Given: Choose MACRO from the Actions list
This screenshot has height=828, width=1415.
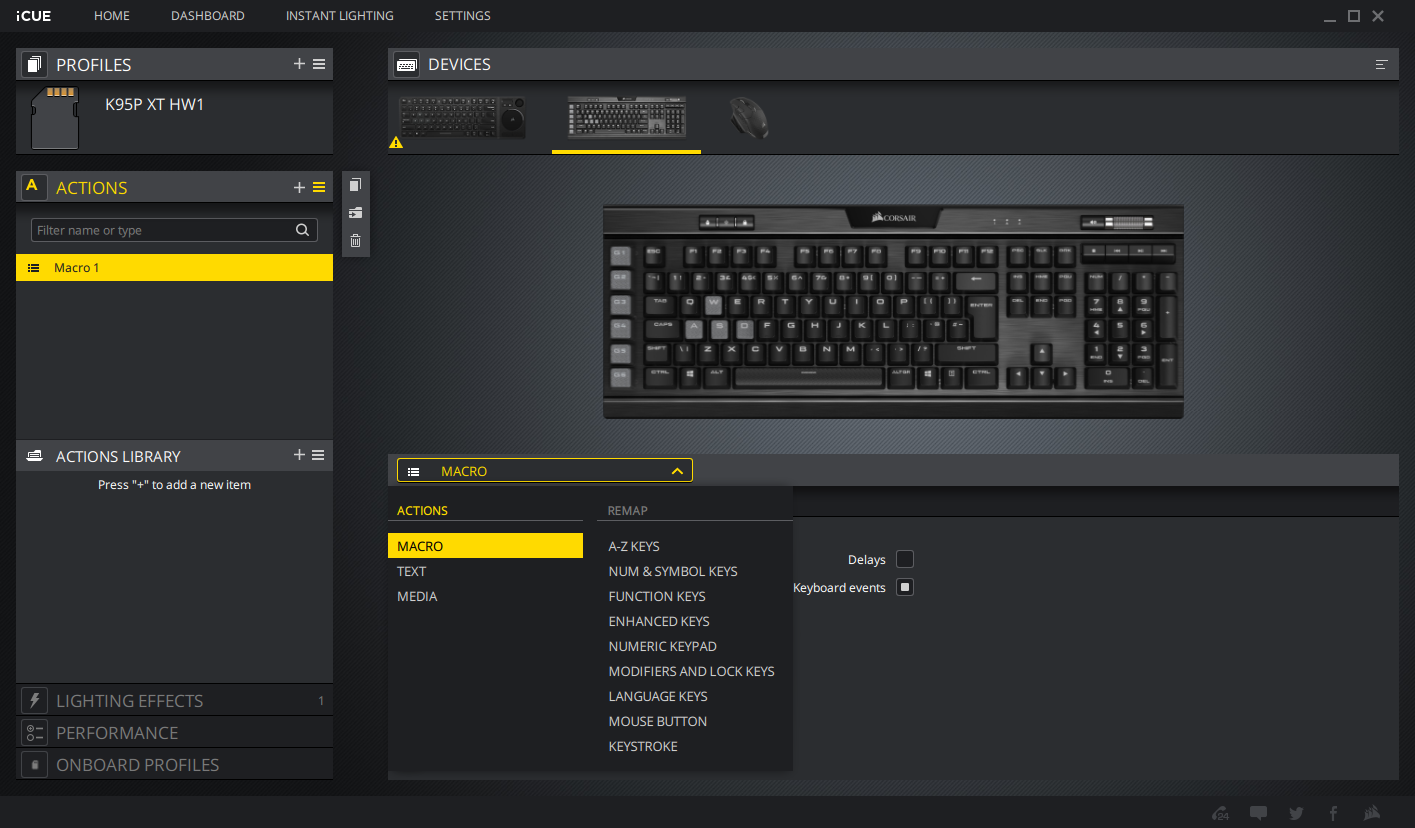Looking at the screenshot, I should 485,546.
